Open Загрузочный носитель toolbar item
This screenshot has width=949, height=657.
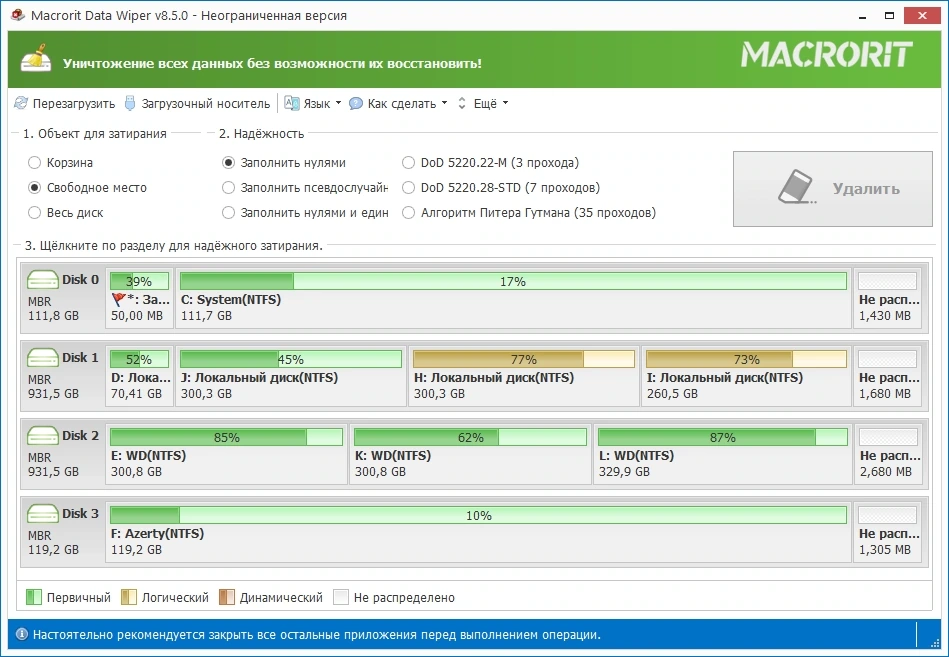pos(197,103)
